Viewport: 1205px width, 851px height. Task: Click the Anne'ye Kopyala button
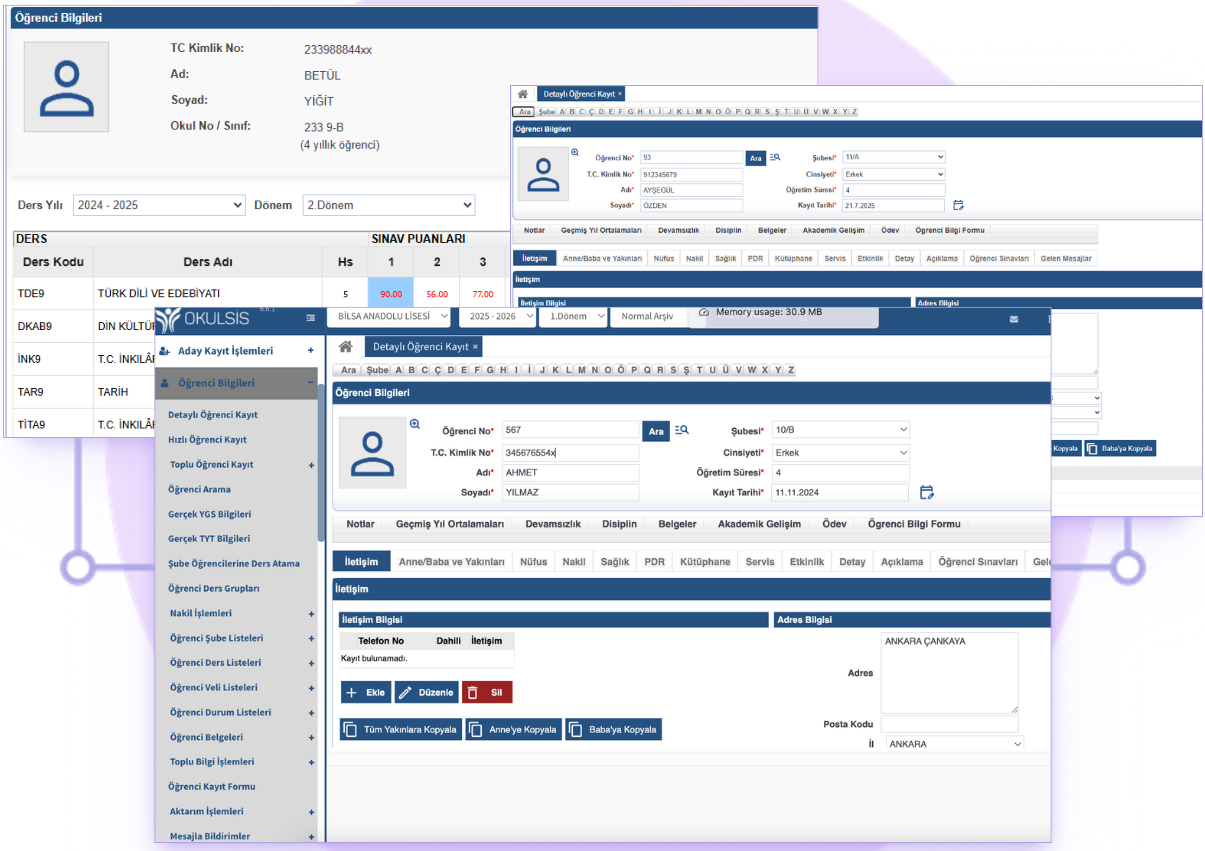(x=513, y=729)
